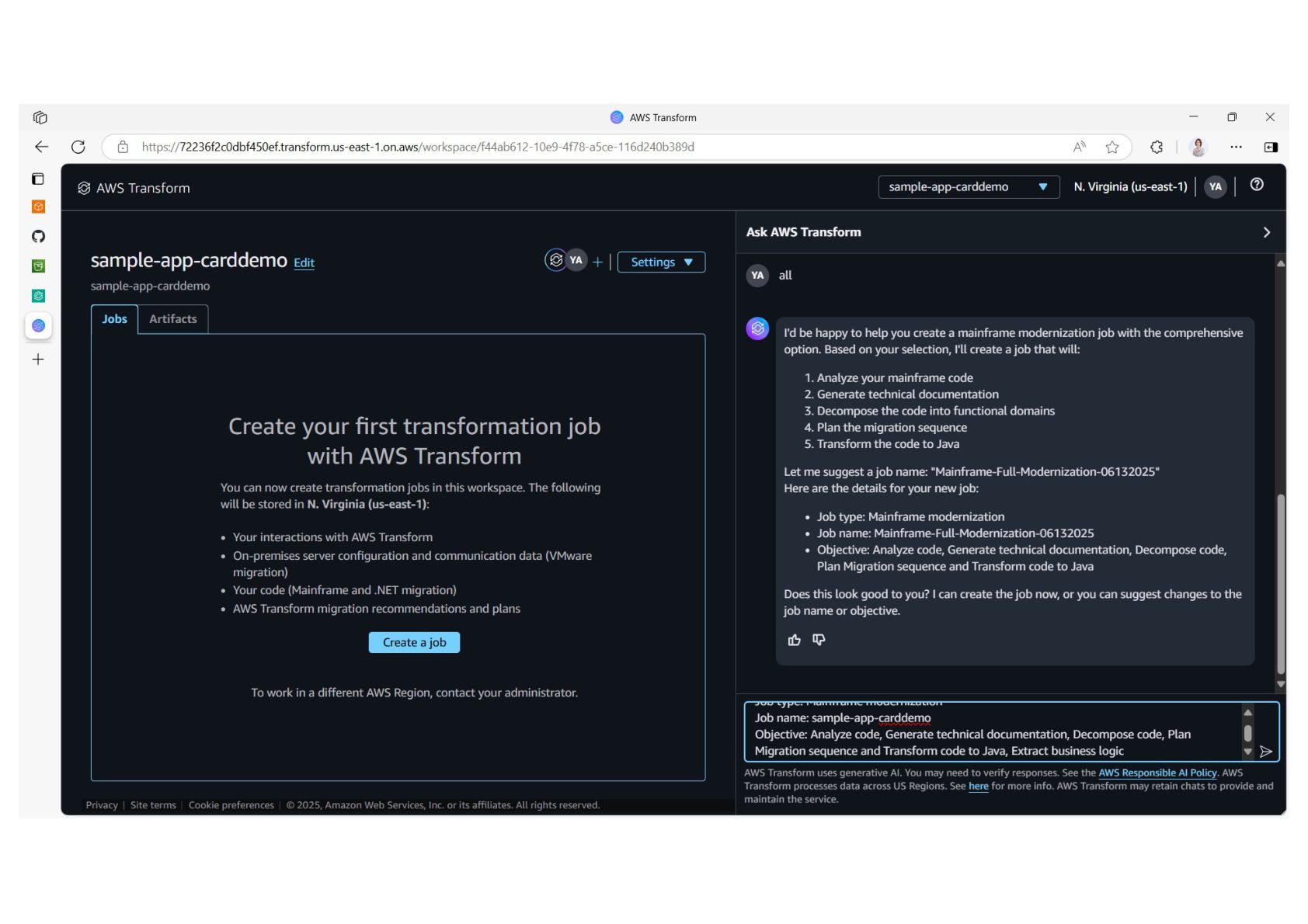Click 'Job name: Mainframe-Full-Modernization-06132025' bullet

click(x=955, y=533)
